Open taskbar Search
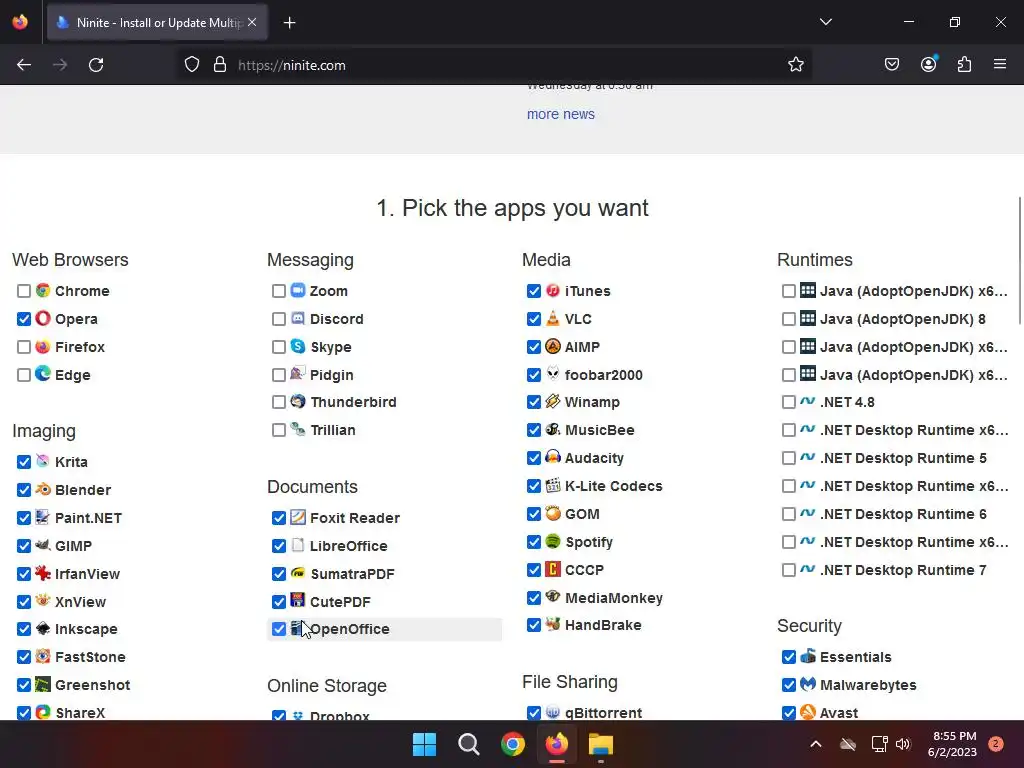 pyautogui.click(x=468, y=744)
